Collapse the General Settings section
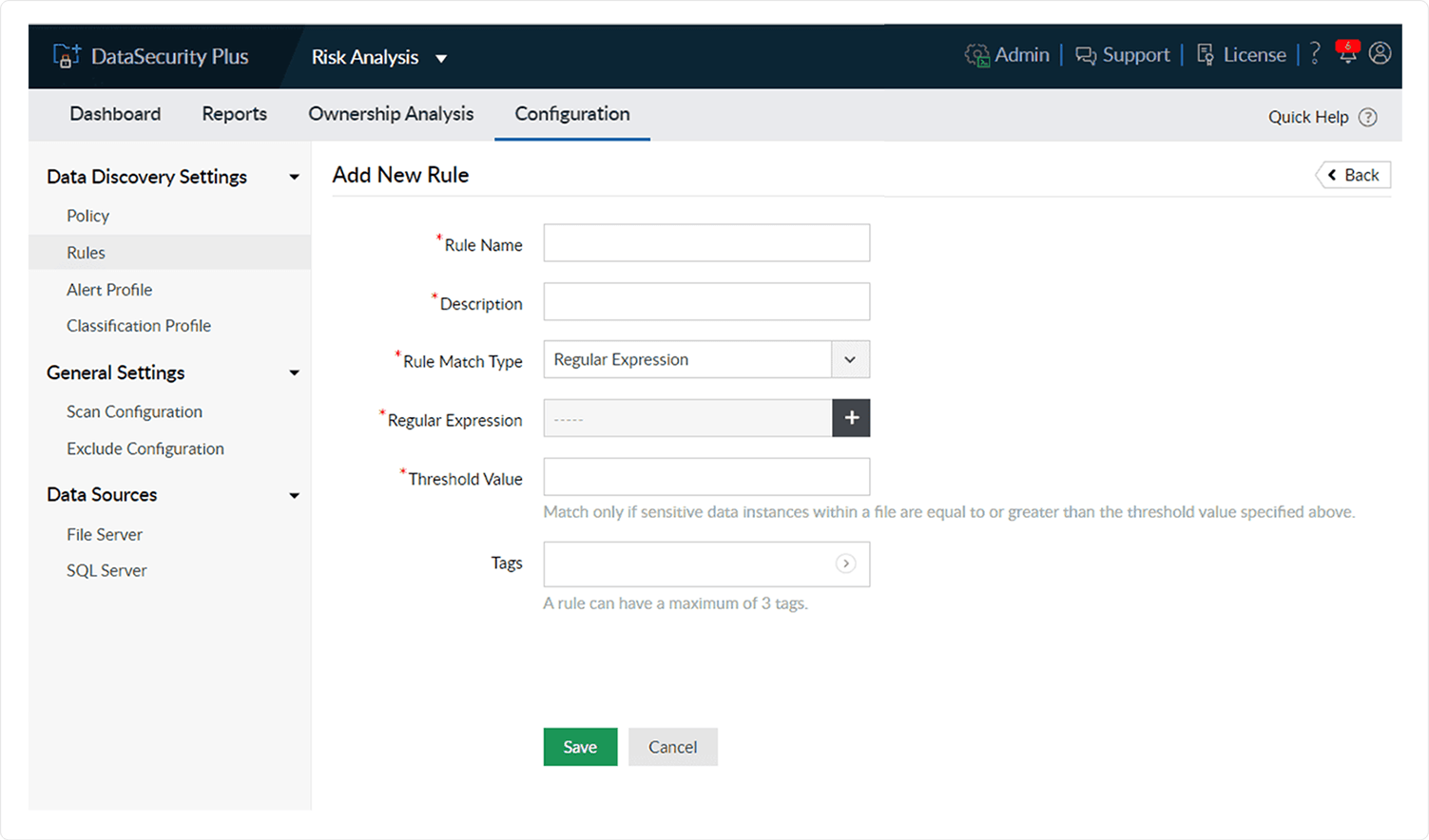1429x840 pixels. tap(294, 372)
